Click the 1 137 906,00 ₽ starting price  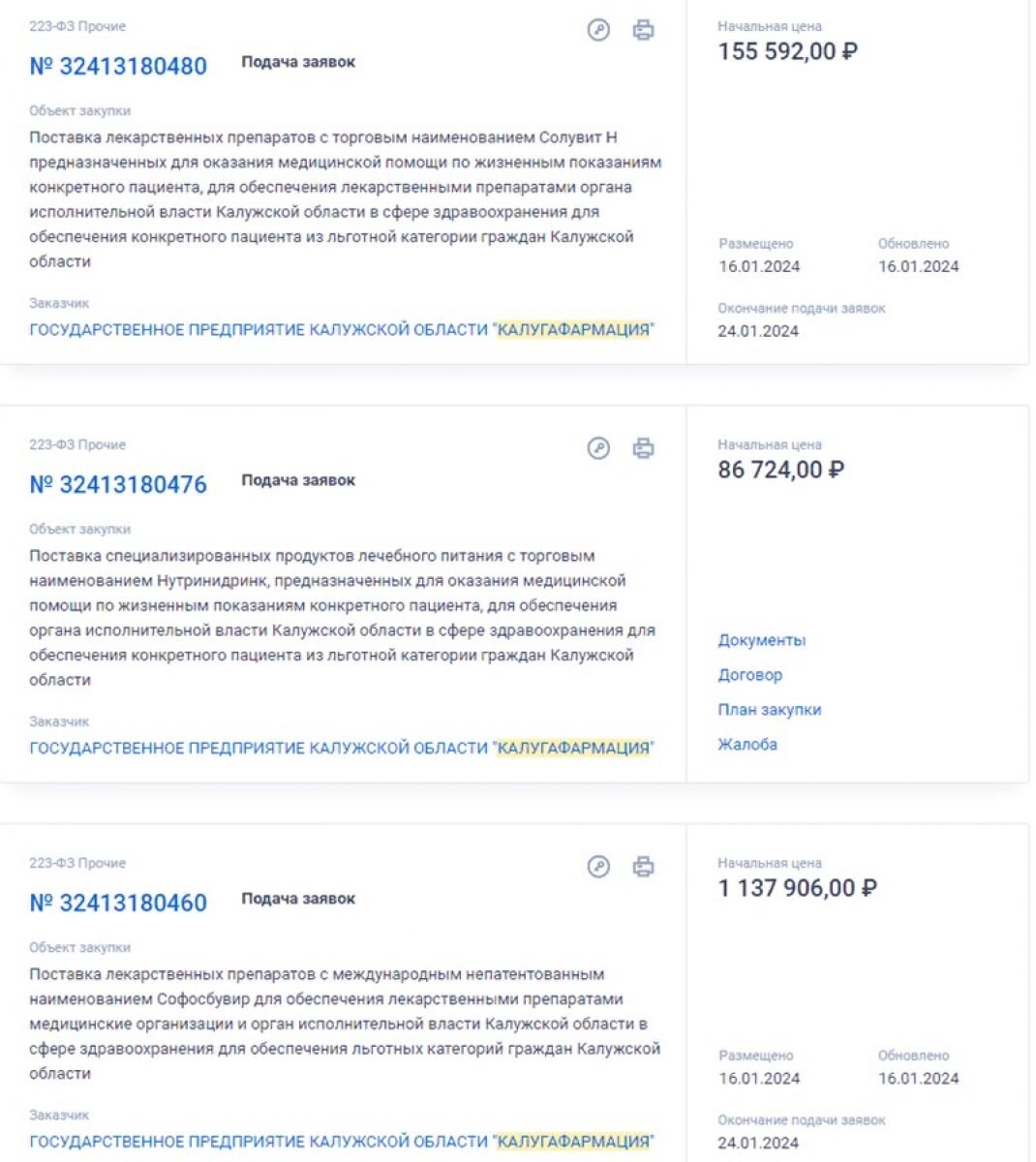point(798,888)
